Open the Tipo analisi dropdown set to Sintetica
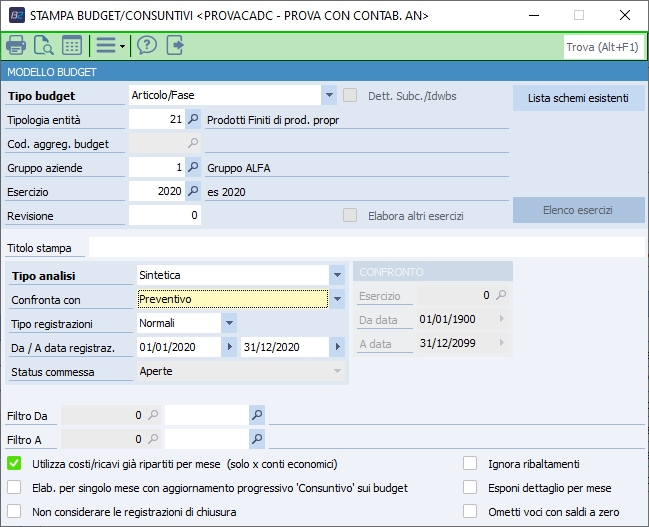This screenshot has width=649, height=527. pyautogui.click(x=337, y=275)
